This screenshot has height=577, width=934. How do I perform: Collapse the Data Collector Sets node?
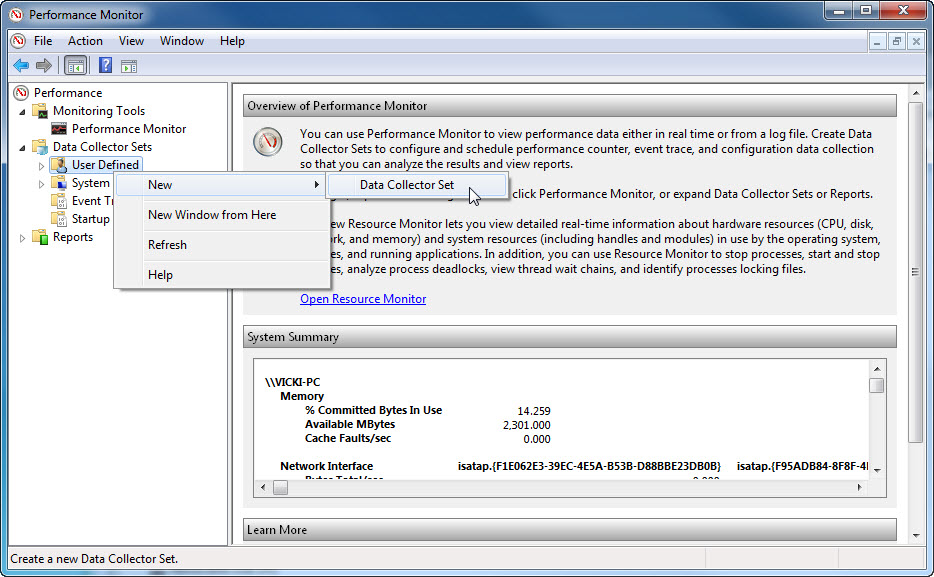tap(22, 147)
